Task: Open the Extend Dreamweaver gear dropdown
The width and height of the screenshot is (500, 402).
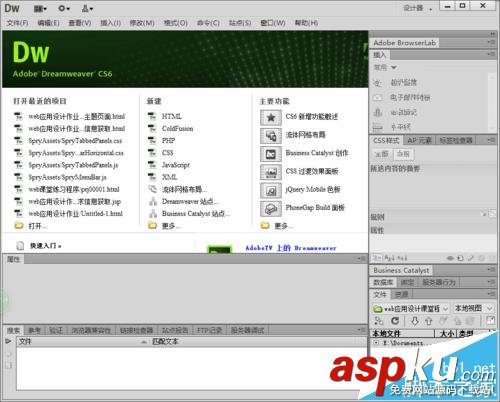Action: tap(64, 9)
